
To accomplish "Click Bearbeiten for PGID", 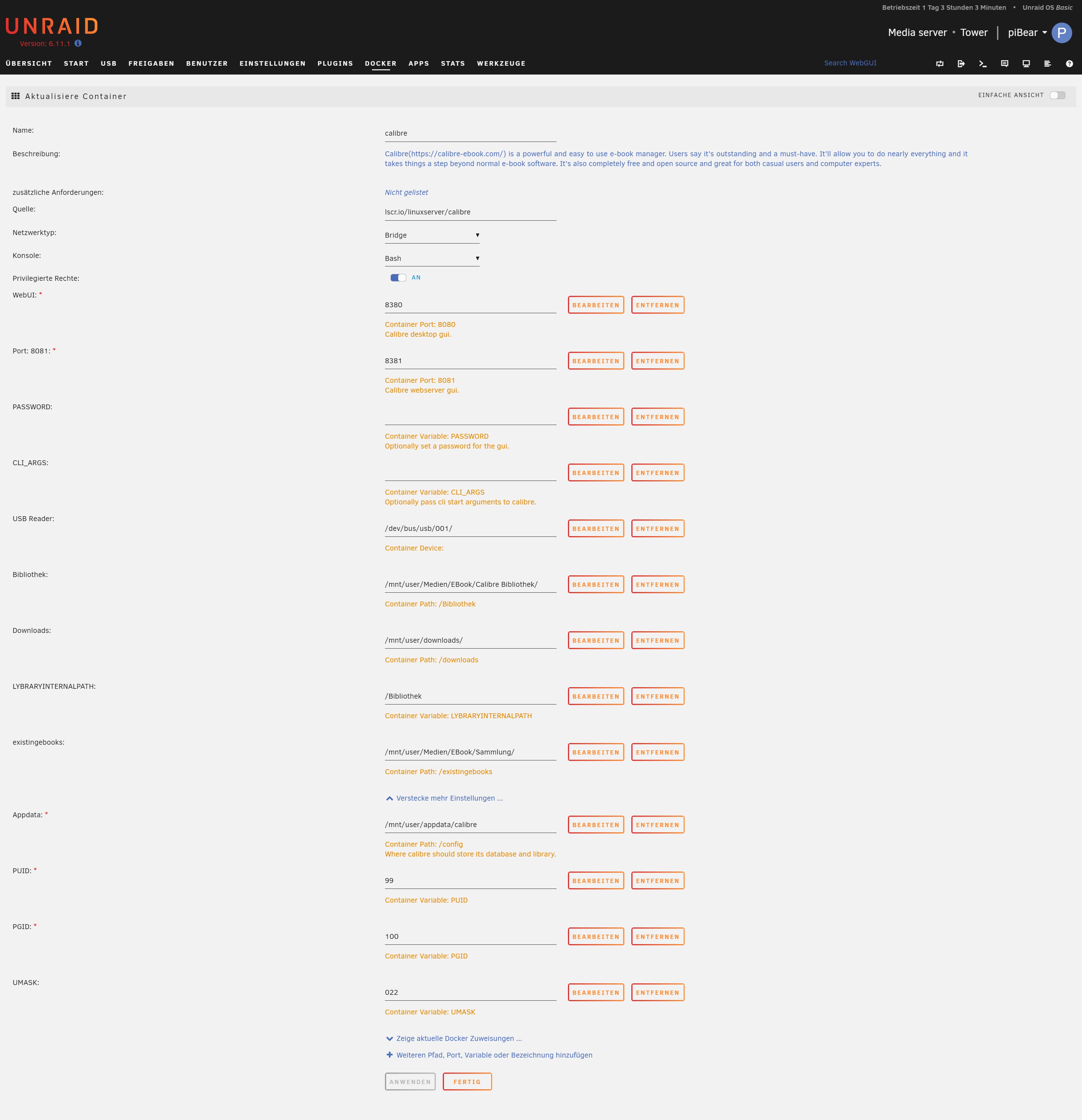I will point(596,937).
